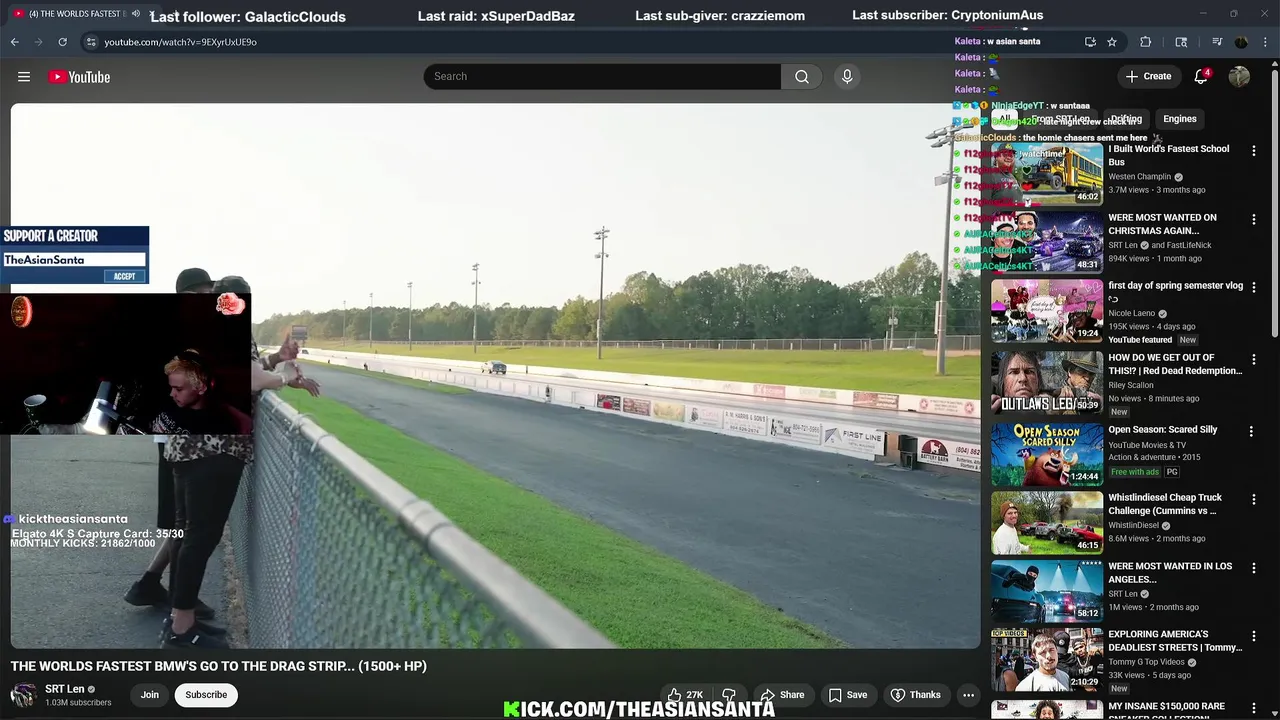Image resolution: width=1280 pixels, height=720 pixels.
Task: Open options for first day of spring semester vlog
Action: point(1253,287)
